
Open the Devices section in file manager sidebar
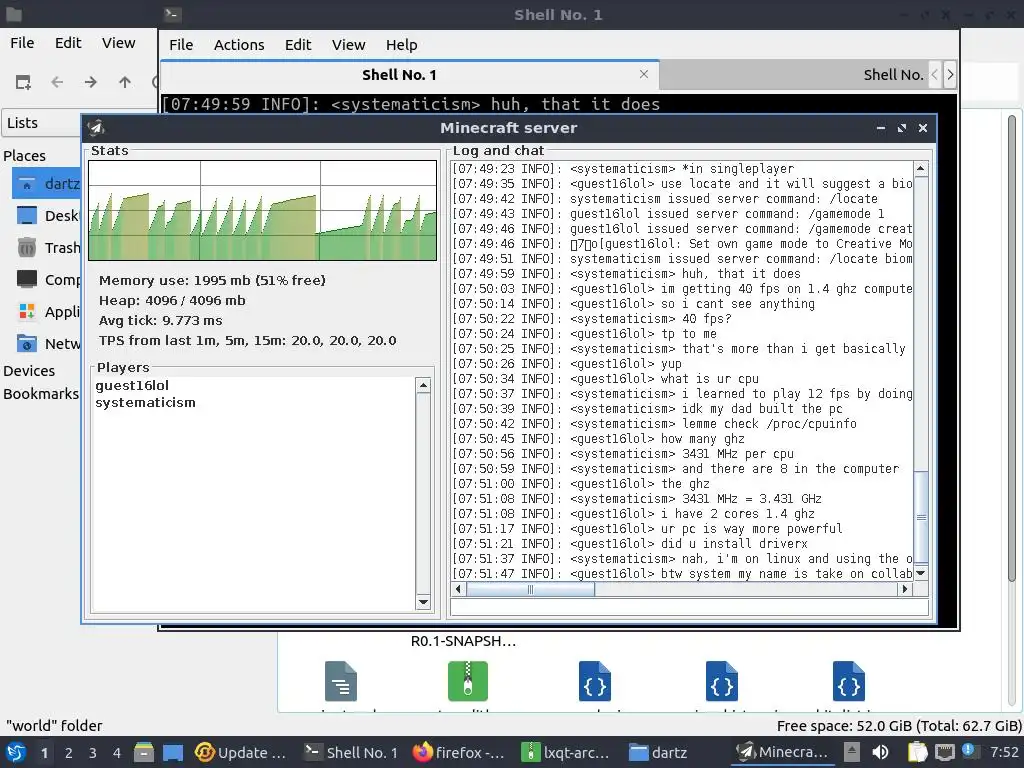click(29, 370)
